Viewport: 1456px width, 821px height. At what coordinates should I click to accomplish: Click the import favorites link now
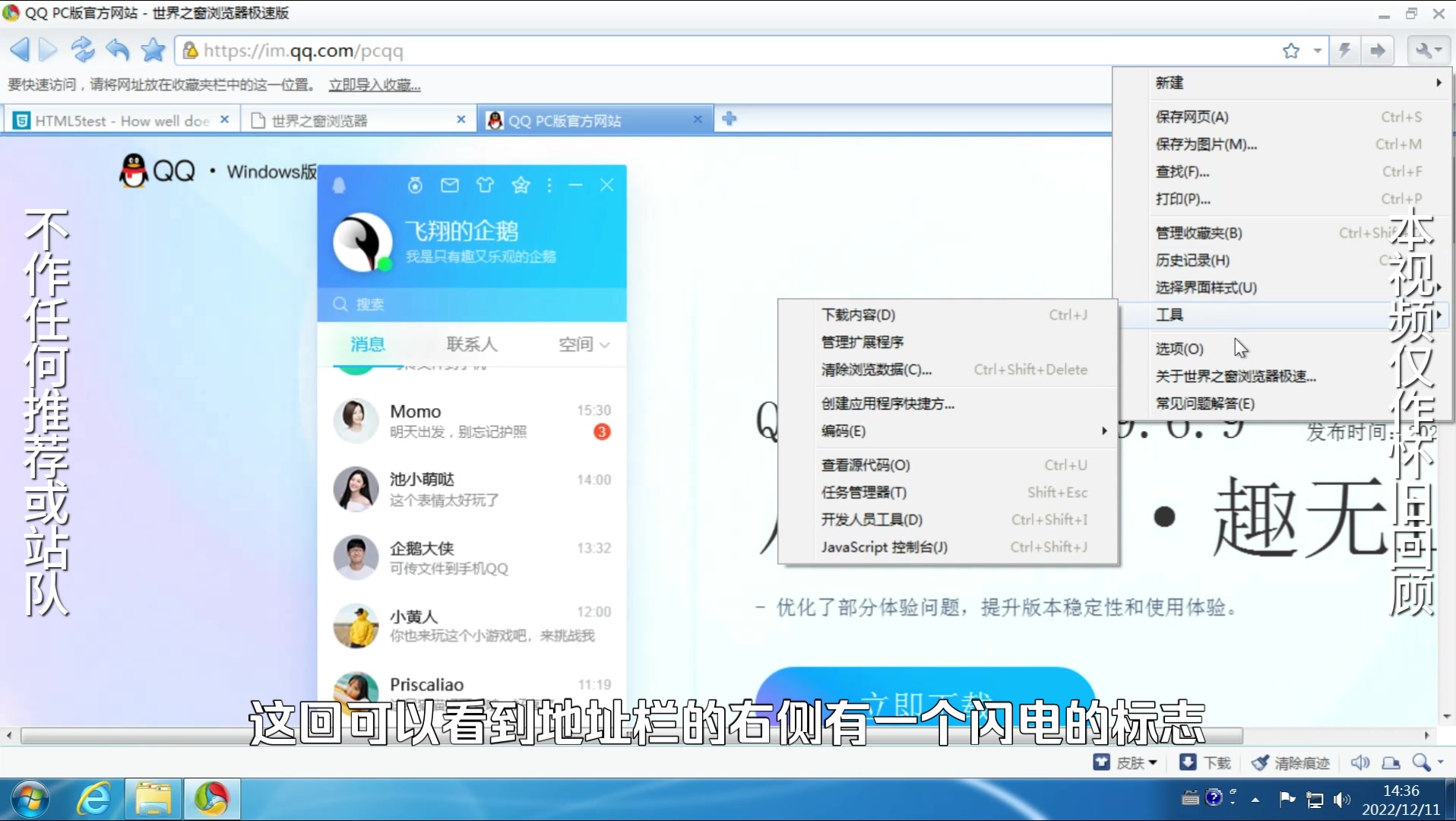point(375,84)
